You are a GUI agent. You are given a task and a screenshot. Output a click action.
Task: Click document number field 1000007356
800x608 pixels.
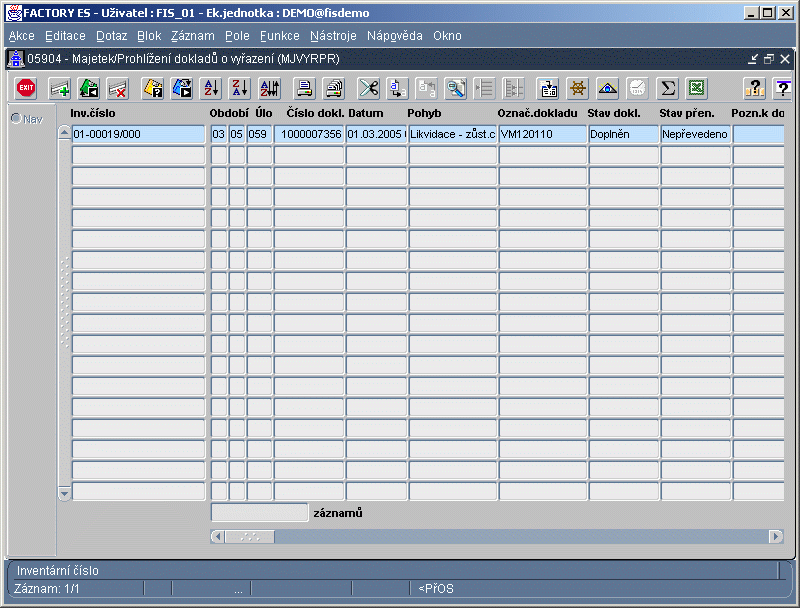[309, 134]
